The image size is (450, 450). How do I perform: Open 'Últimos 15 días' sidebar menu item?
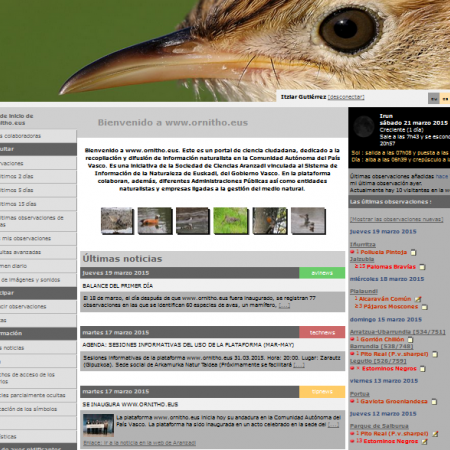click(38, 204)
